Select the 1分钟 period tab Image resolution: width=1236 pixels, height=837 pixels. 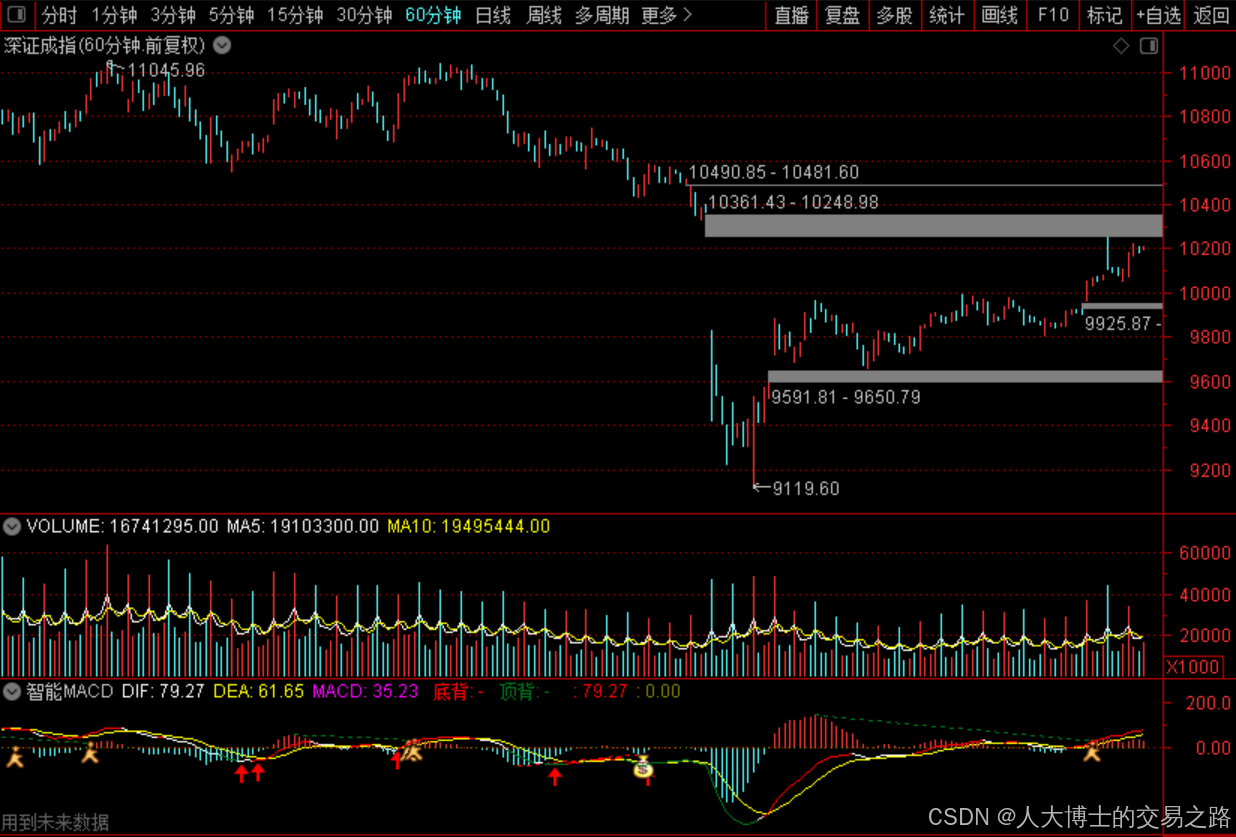(114, 15)
